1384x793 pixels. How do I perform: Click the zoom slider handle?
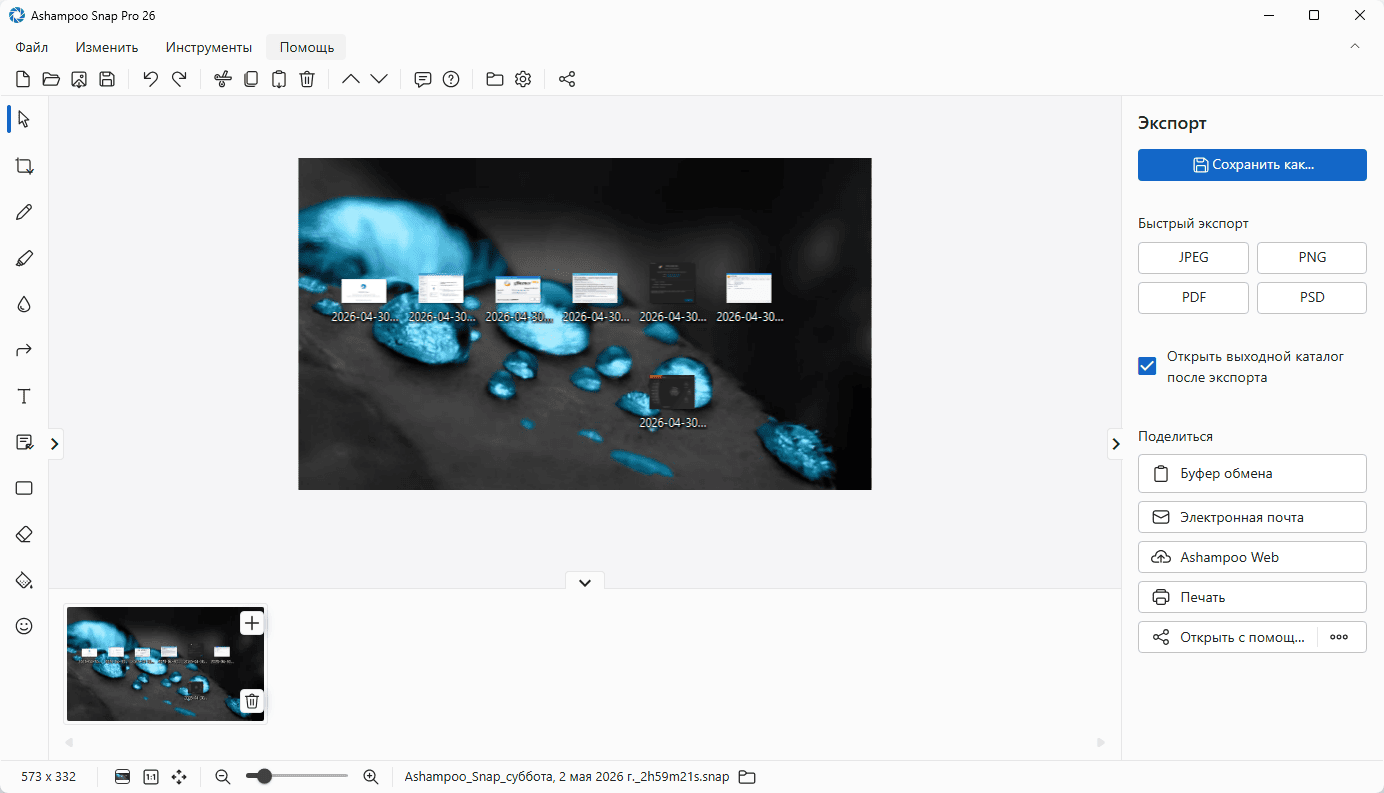click(264, 776)
